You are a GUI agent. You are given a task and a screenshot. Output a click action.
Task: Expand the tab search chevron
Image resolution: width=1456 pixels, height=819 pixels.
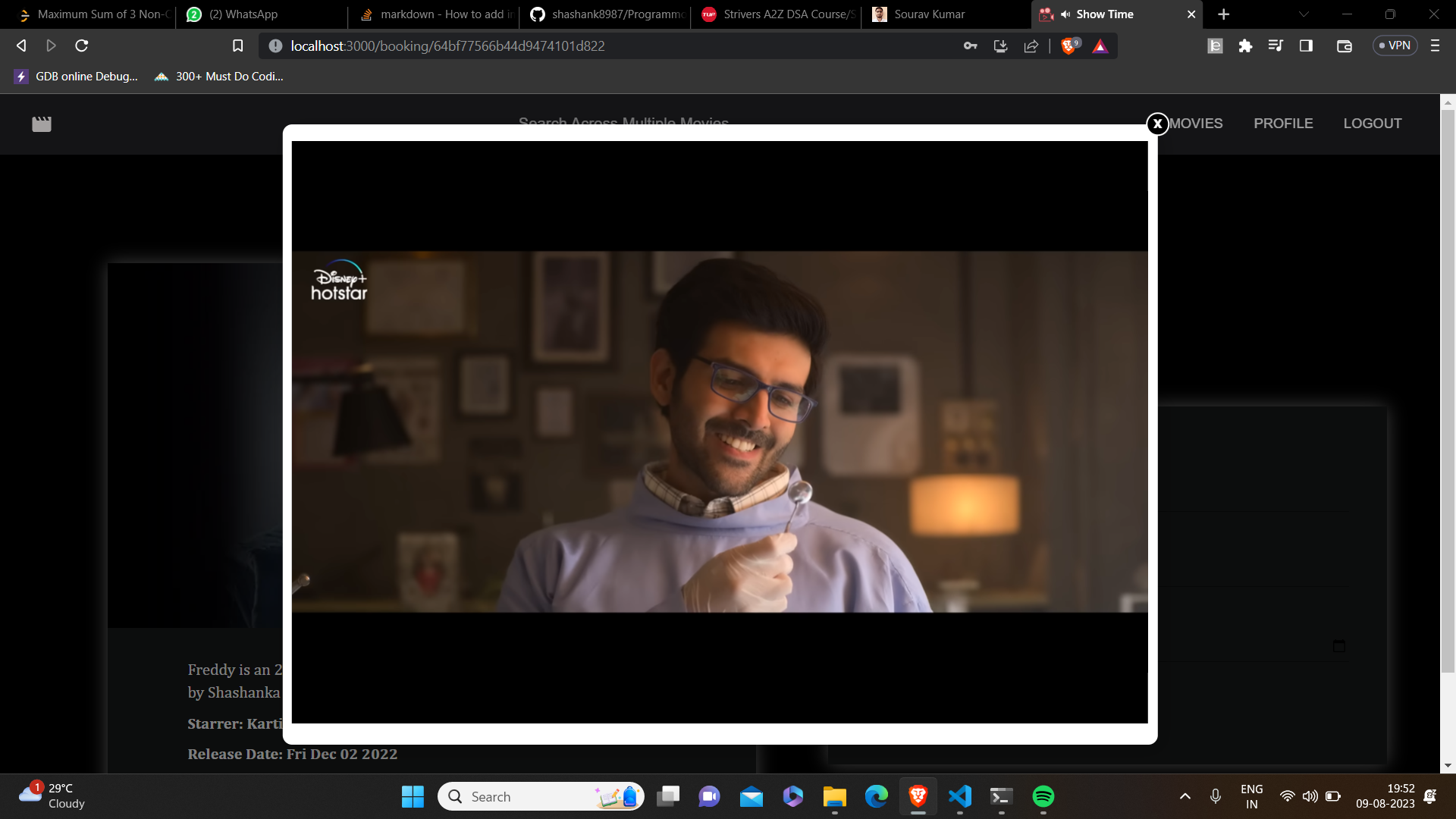pyautogui.click(x=1304, y=14)
